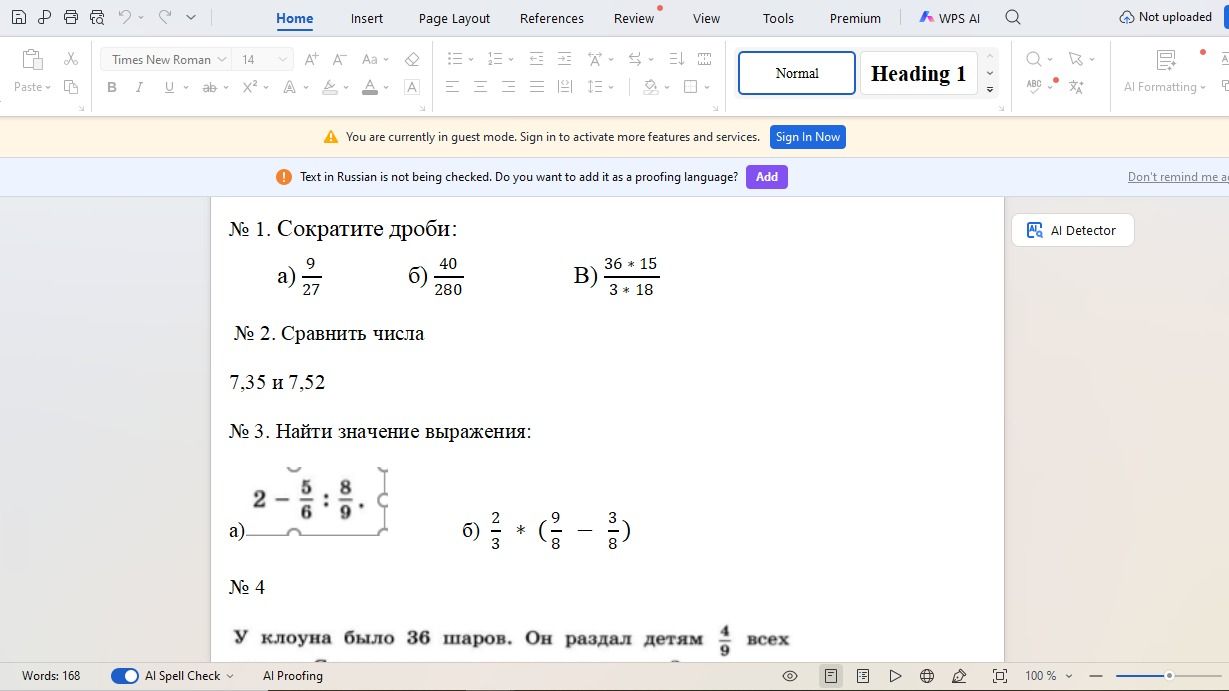Image resolution: width=1229 pixels, height=691 pixels.
Task: Click the numbered list icon
Action: 494,59
